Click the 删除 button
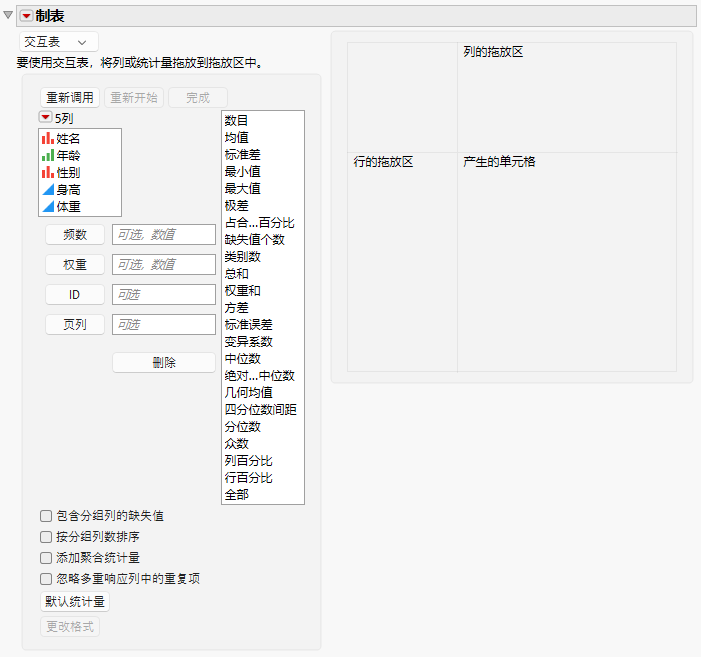 click(x=164, y=362)
